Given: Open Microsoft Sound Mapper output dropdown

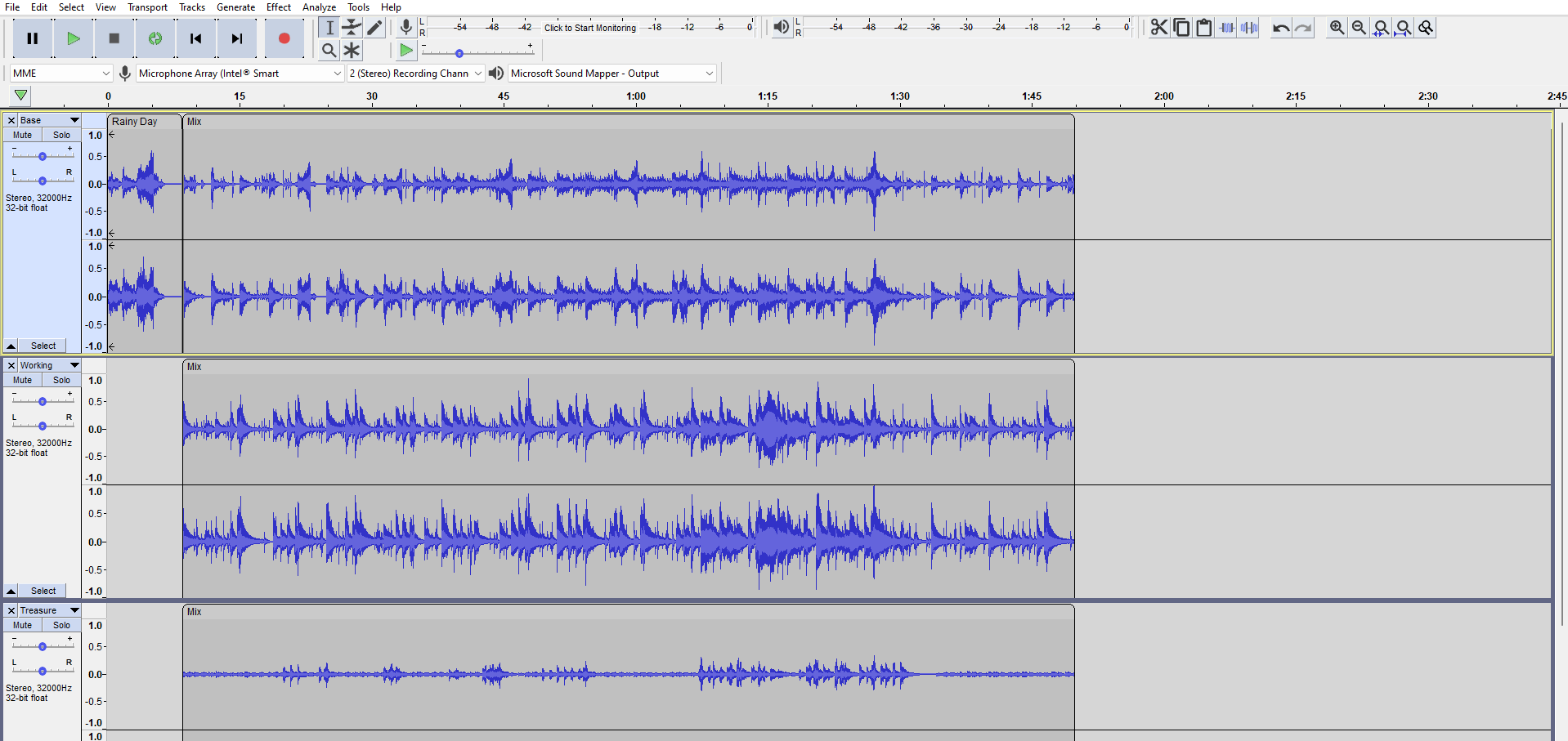Looking at the screenshot, I should point(612,73).
